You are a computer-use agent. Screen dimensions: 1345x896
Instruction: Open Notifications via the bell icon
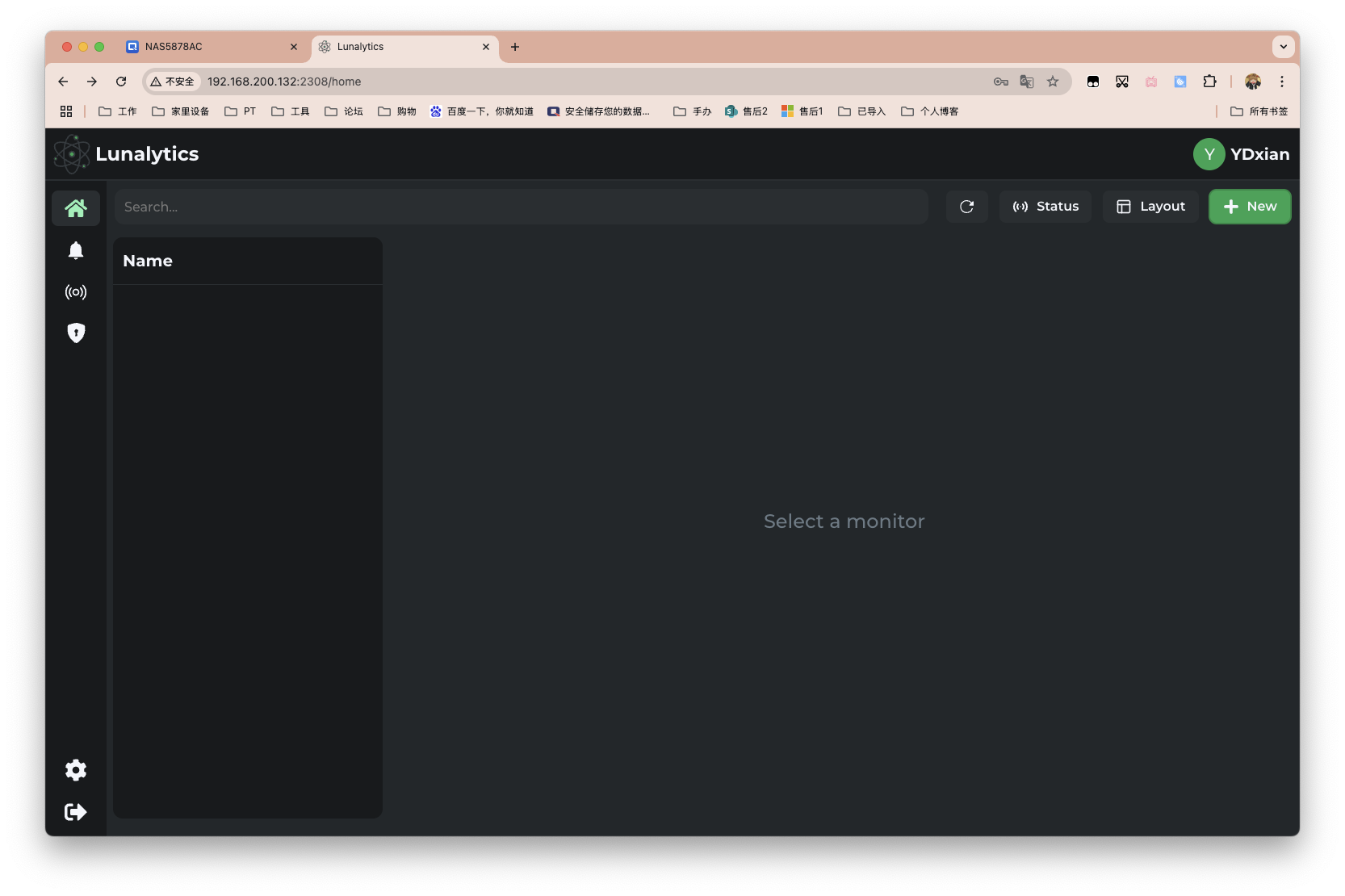click(x=76, y=250)
